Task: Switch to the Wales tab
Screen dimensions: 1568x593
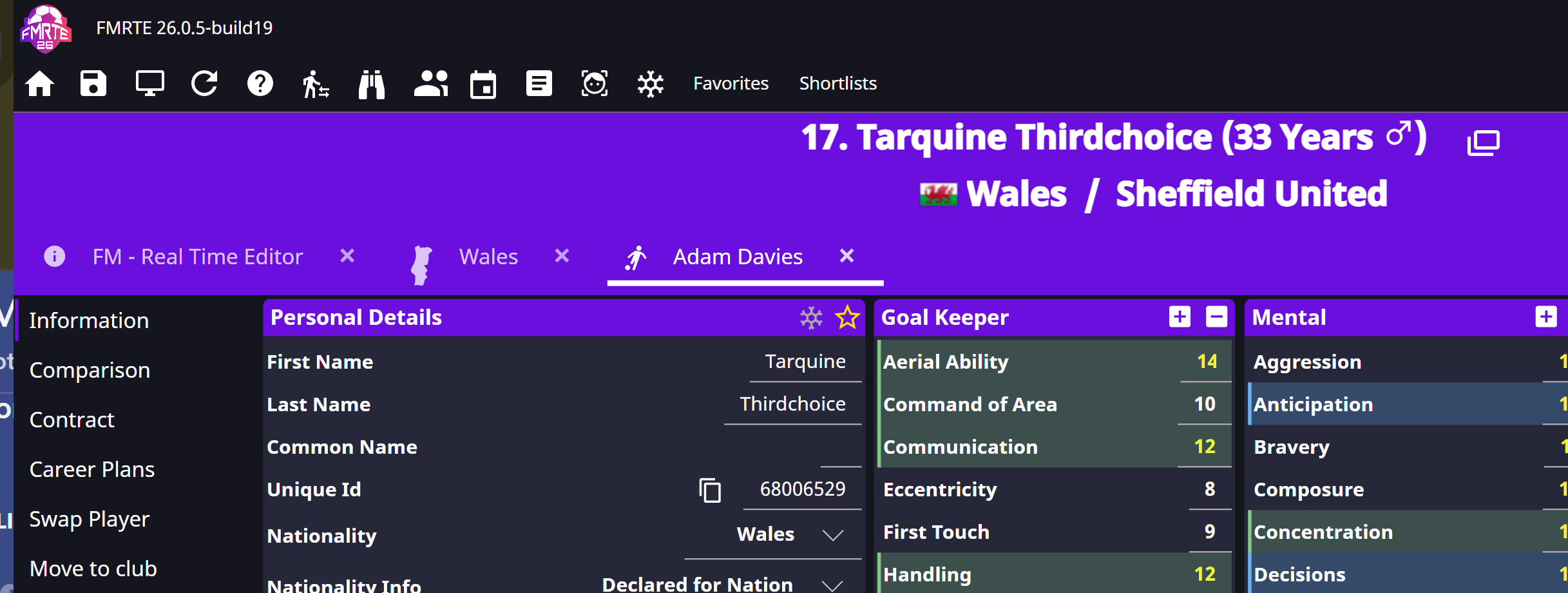Action: coord(488,257)
